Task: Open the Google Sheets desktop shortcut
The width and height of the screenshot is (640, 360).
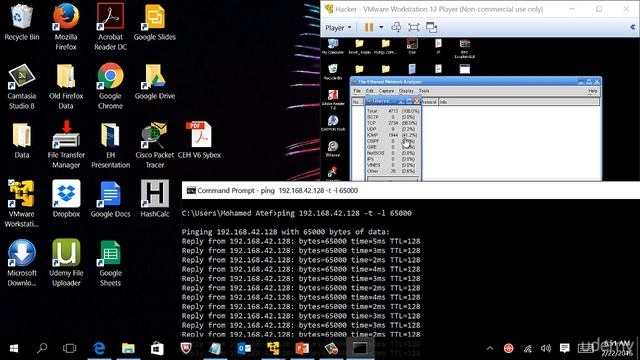Action: [110, 263]
